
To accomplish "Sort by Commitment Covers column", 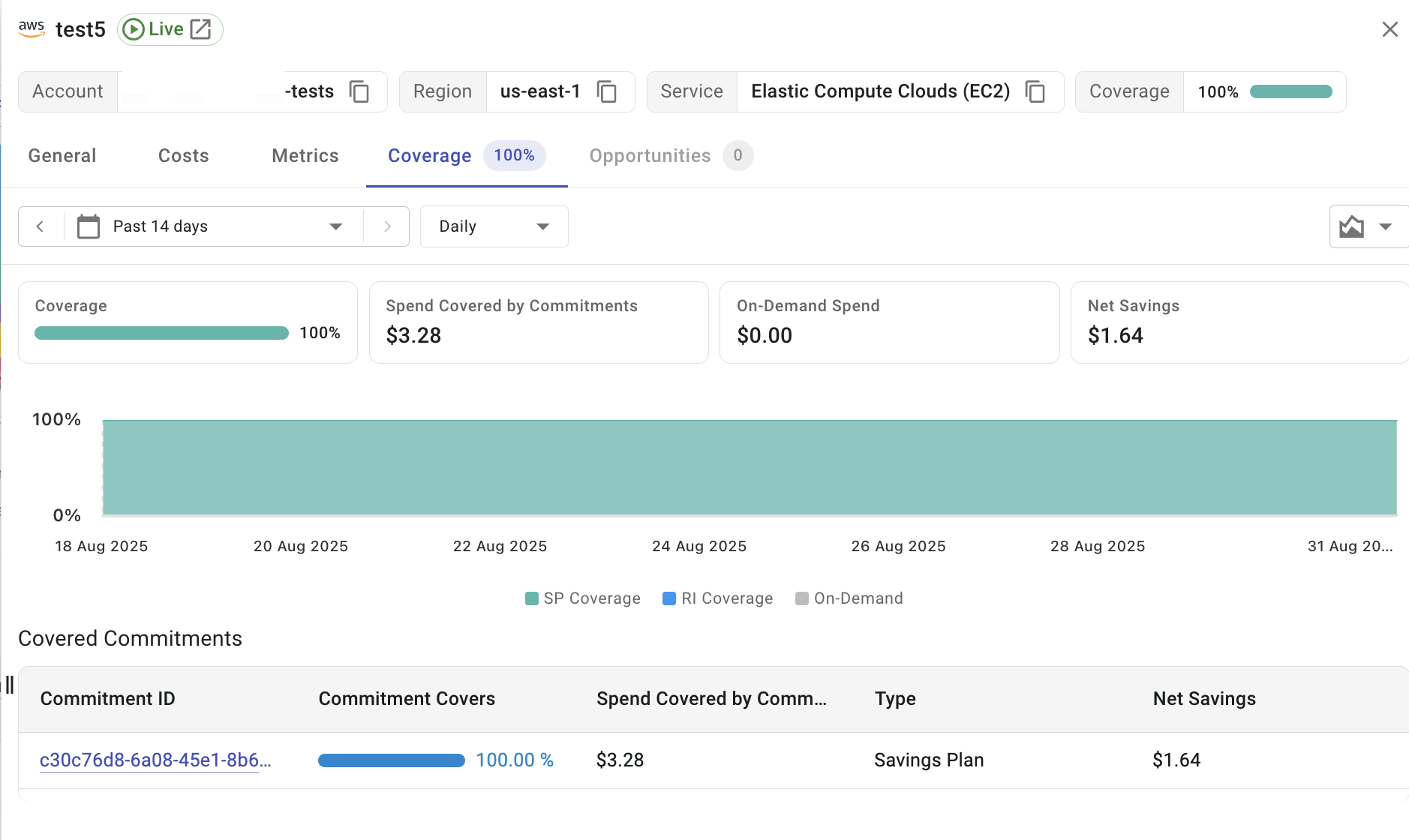I will [407, 699].
